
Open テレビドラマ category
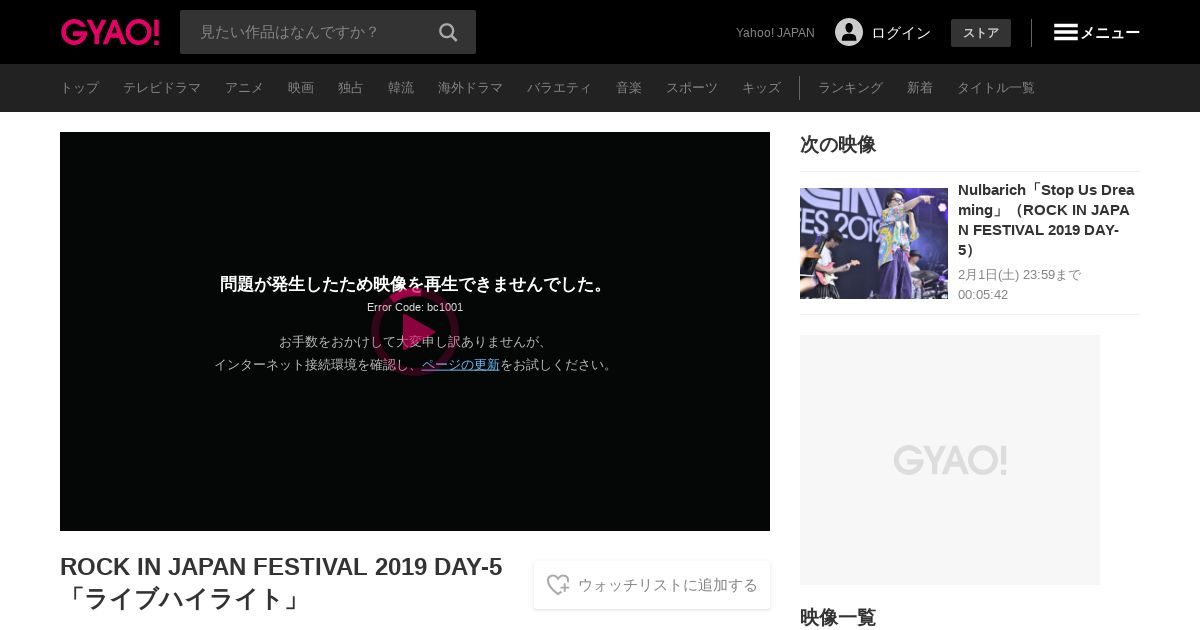162,88
